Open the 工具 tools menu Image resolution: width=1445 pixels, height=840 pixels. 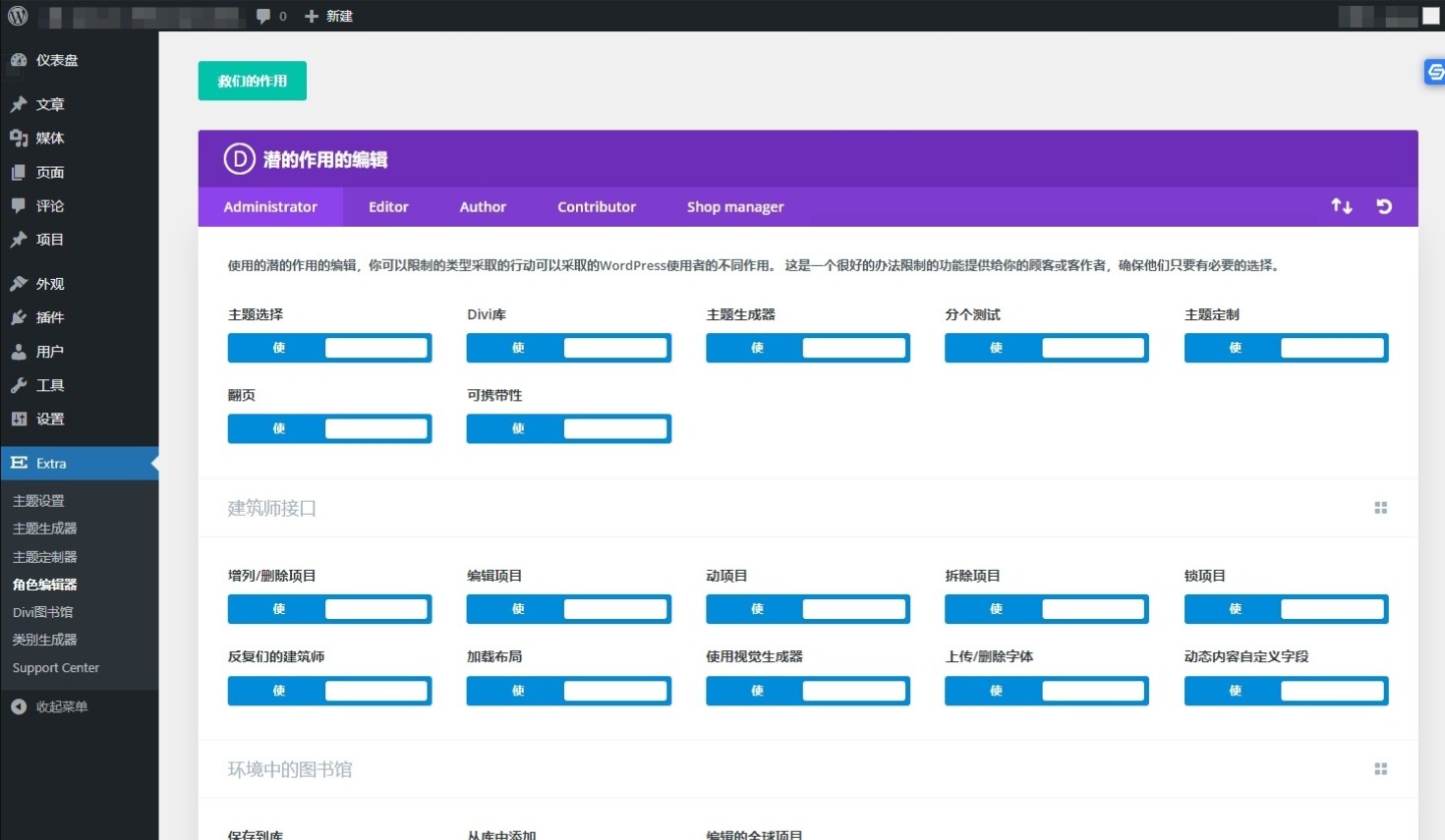[x=79, y=385]
